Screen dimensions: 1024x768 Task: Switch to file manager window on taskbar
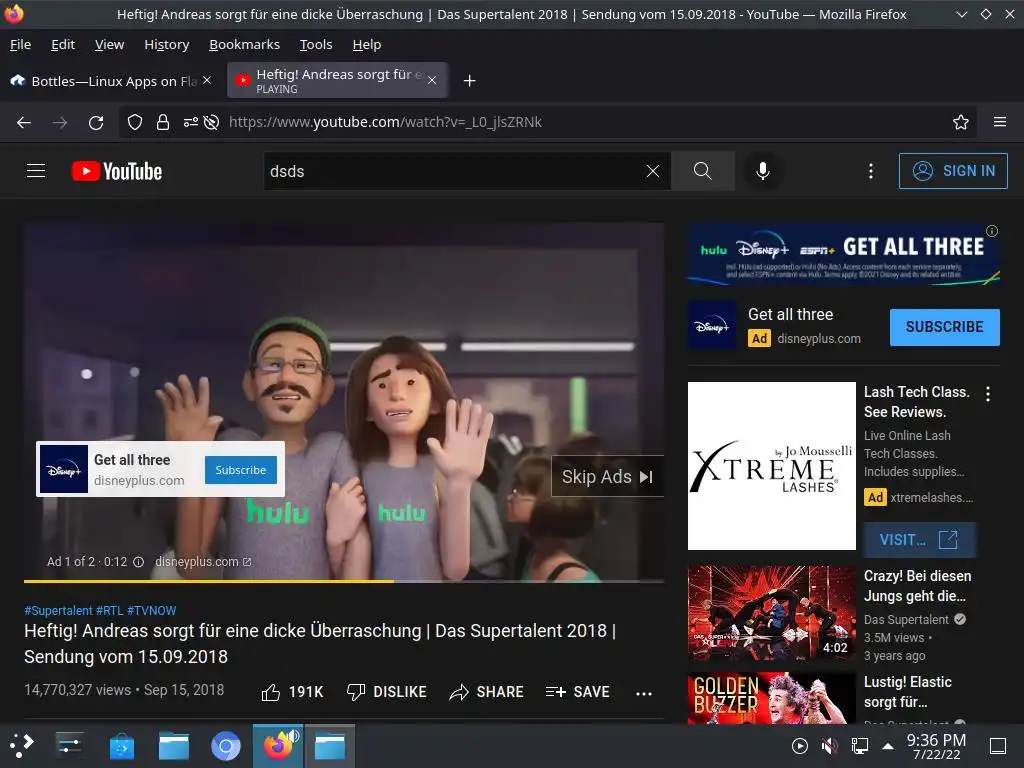[x=330, y=746]
